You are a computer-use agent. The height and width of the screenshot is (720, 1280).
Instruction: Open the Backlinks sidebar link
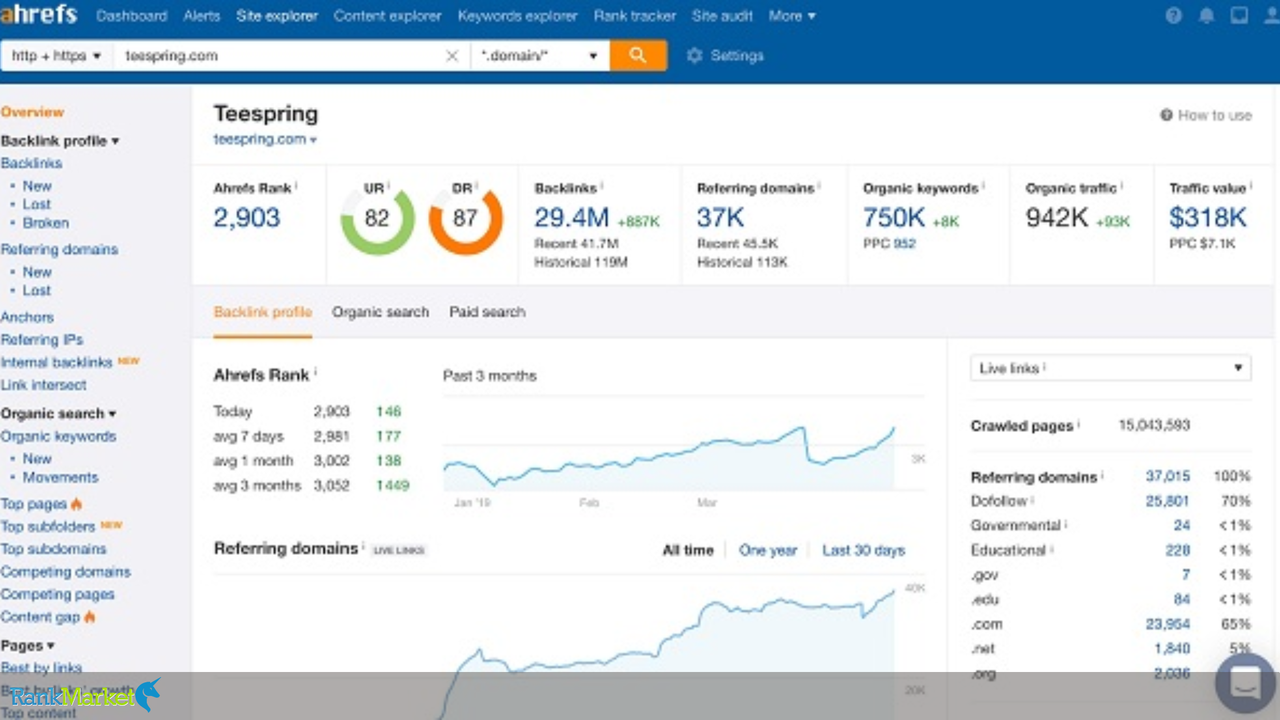[31, 163]
